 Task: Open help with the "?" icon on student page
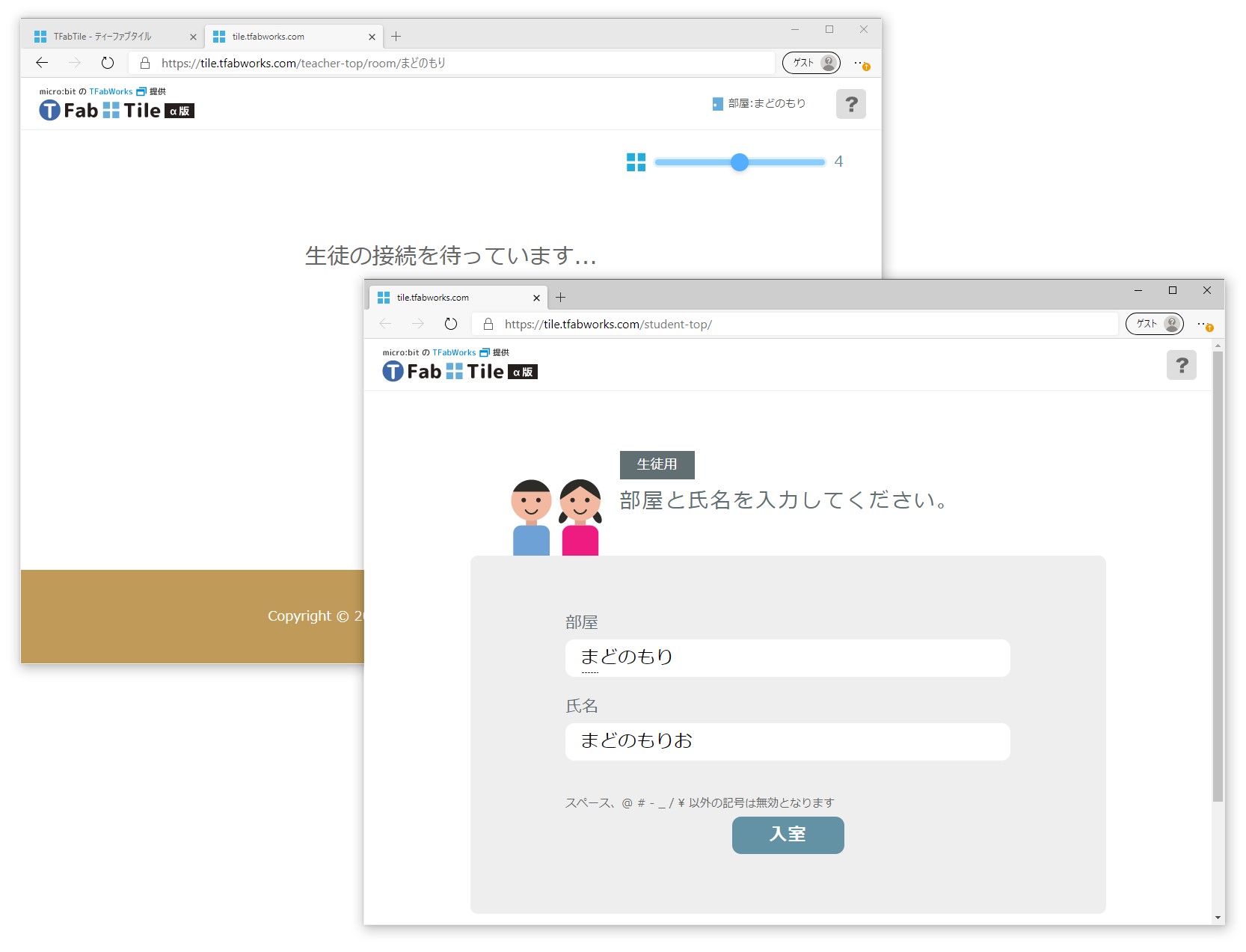[x=1182, y=365]
